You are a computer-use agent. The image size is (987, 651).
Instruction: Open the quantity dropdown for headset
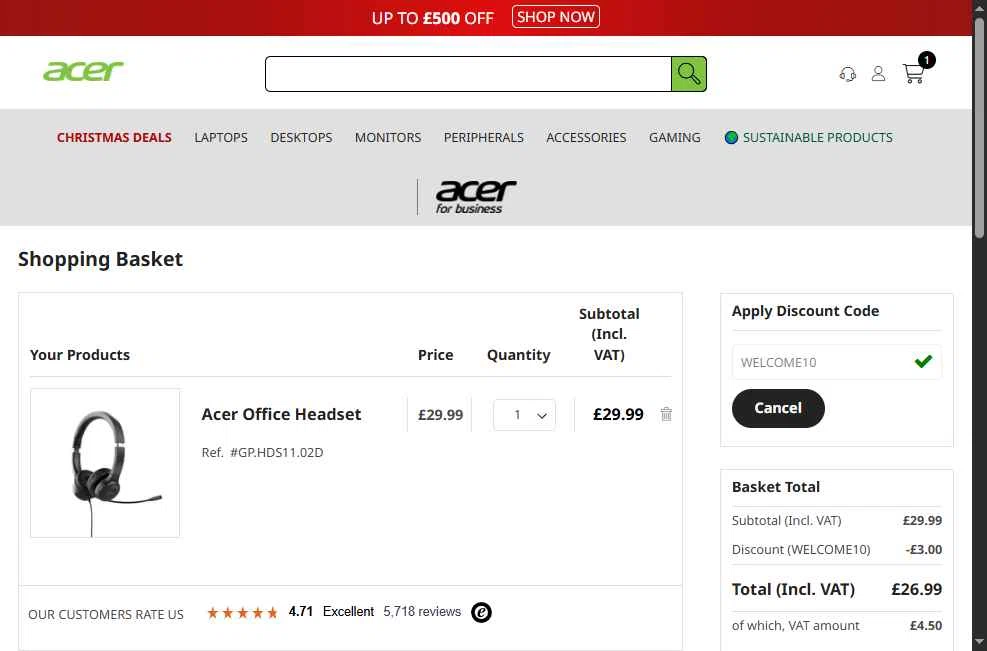(524, 415)
